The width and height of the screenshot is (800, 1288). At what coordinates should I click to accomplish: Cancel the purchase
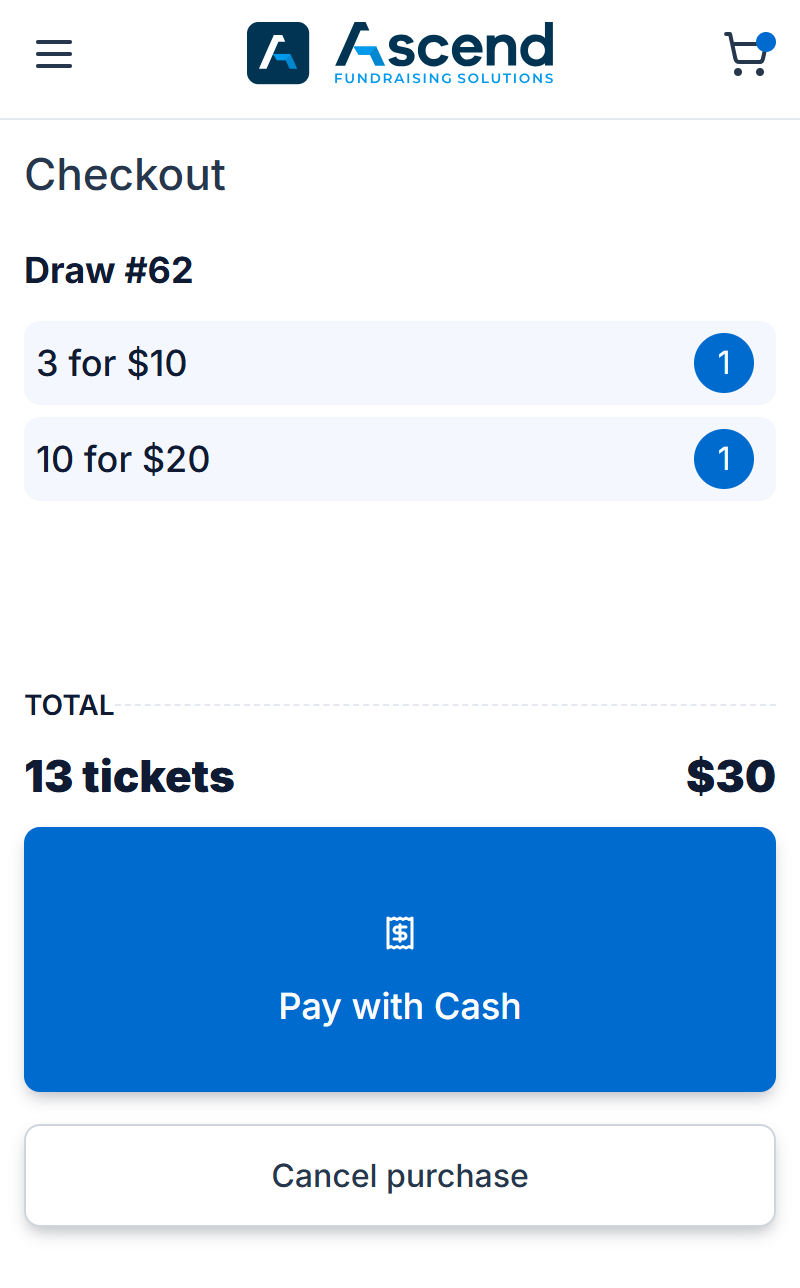coord(400,1175)
